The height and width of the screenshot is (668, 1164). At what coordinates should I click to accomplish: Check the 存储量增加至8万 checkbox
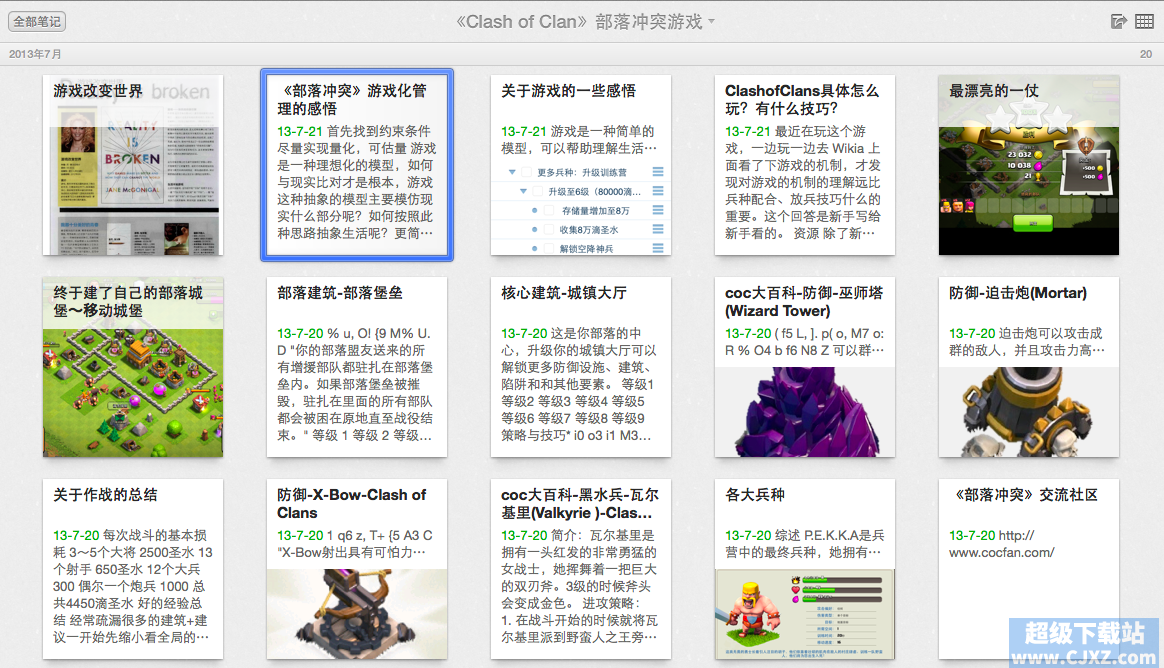click(549, 211)
